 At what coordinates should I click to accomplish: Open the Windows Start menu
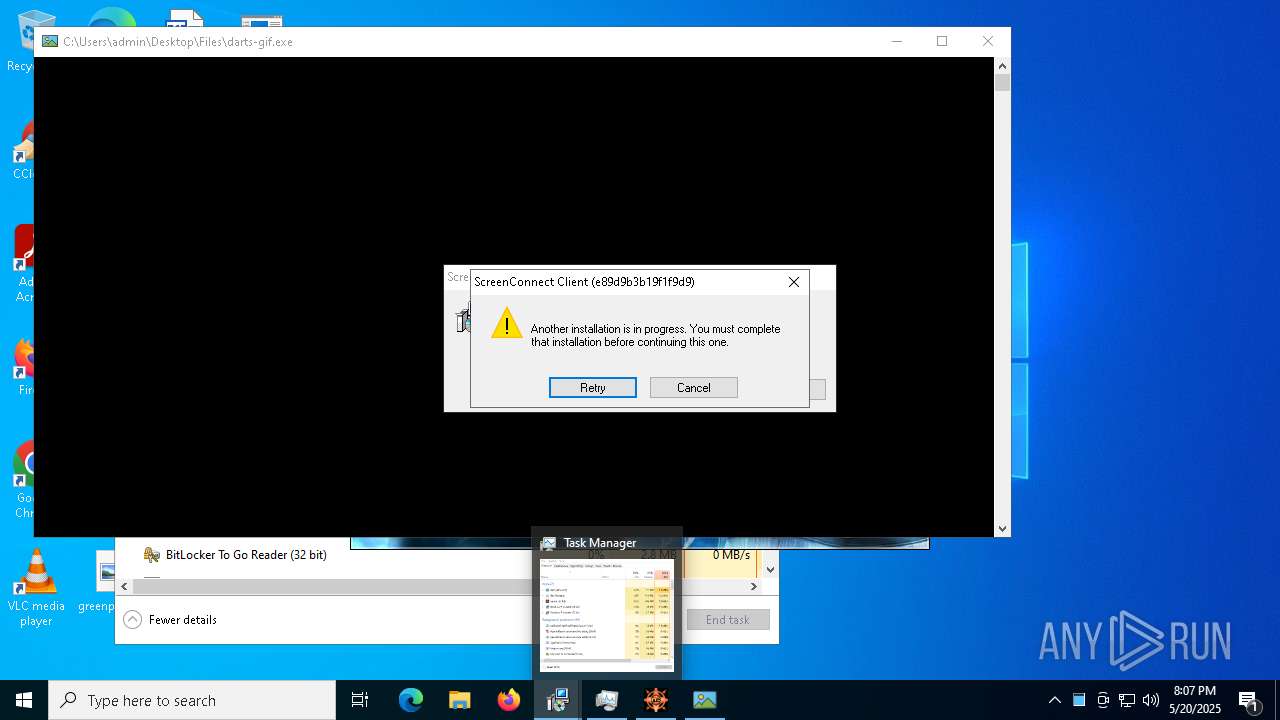pos(24,700)
